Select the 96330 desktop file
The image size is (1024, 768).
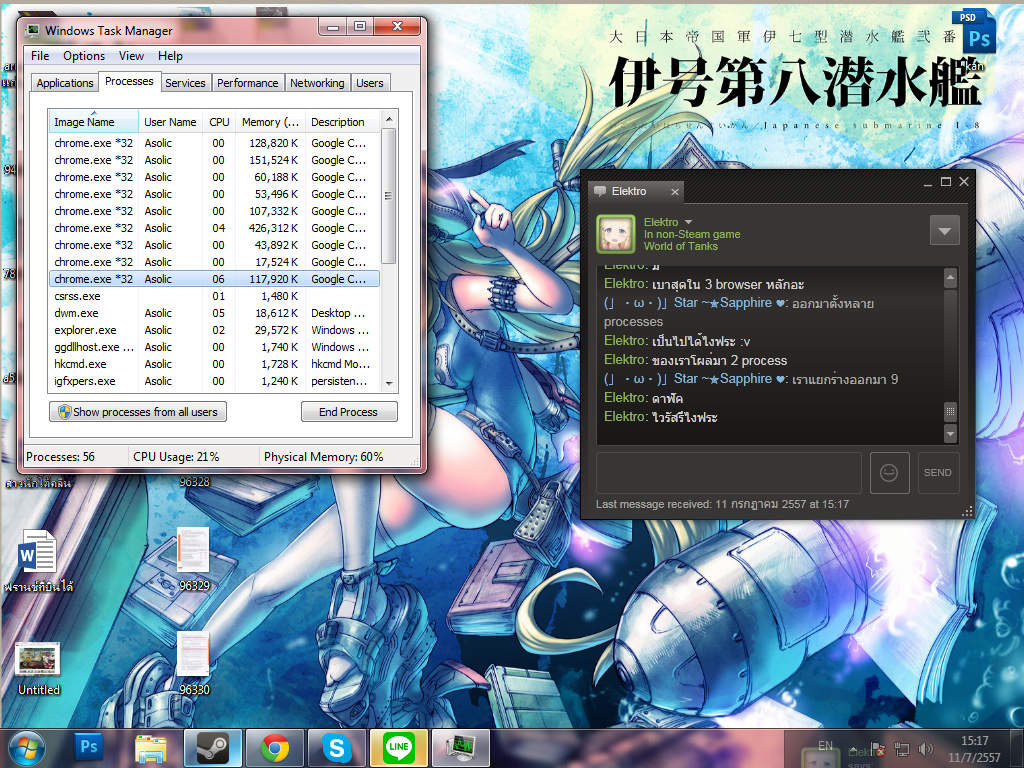tap(194, 663)
